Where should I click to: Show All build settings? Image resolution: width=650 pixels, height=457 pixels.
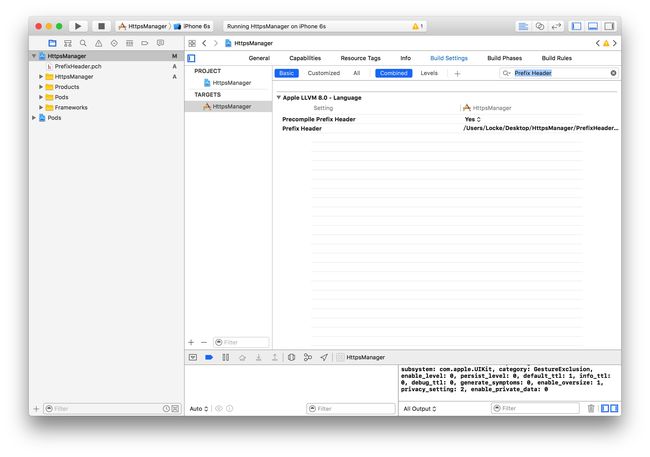tap(357, 73)
